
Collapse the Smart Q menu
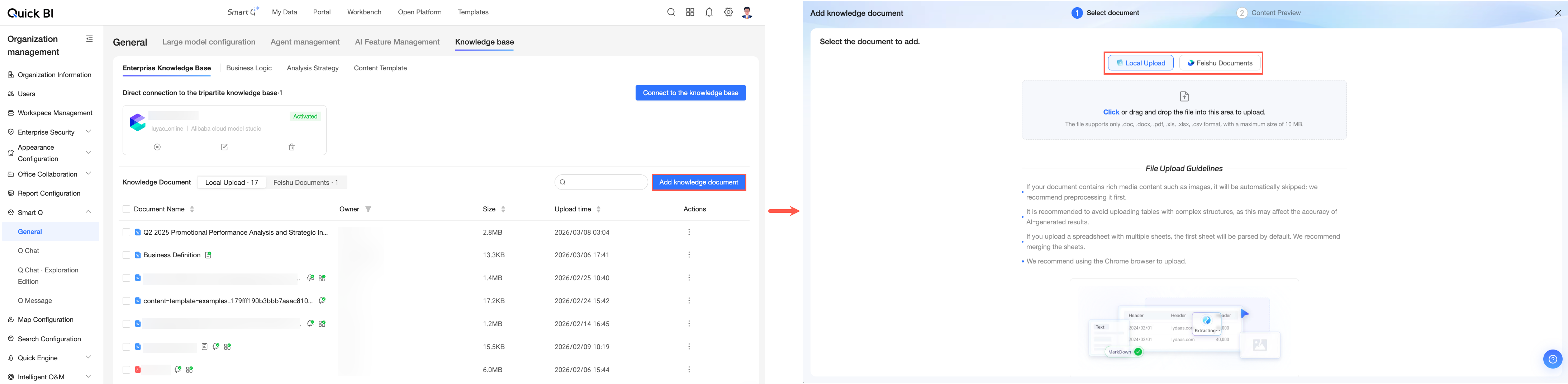pos(88,212)
